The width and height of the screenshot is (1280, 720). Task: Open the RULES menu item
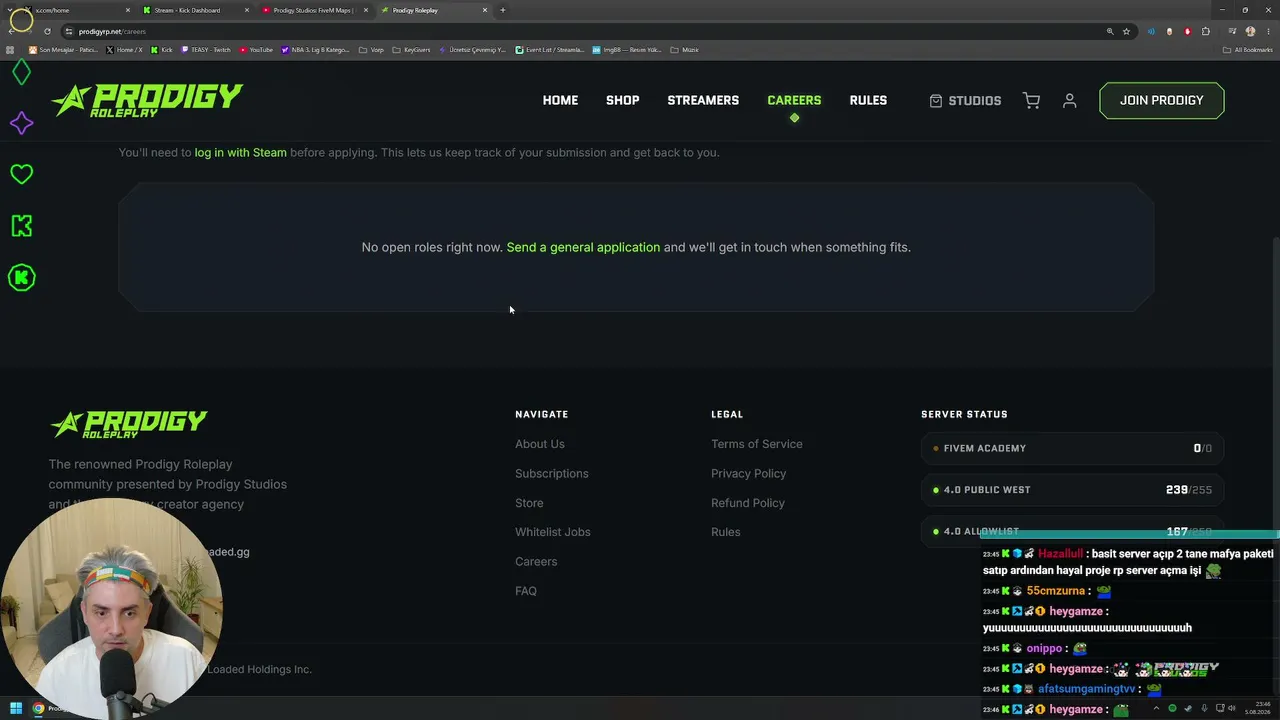pyautogui.click(x=868, y=101)
